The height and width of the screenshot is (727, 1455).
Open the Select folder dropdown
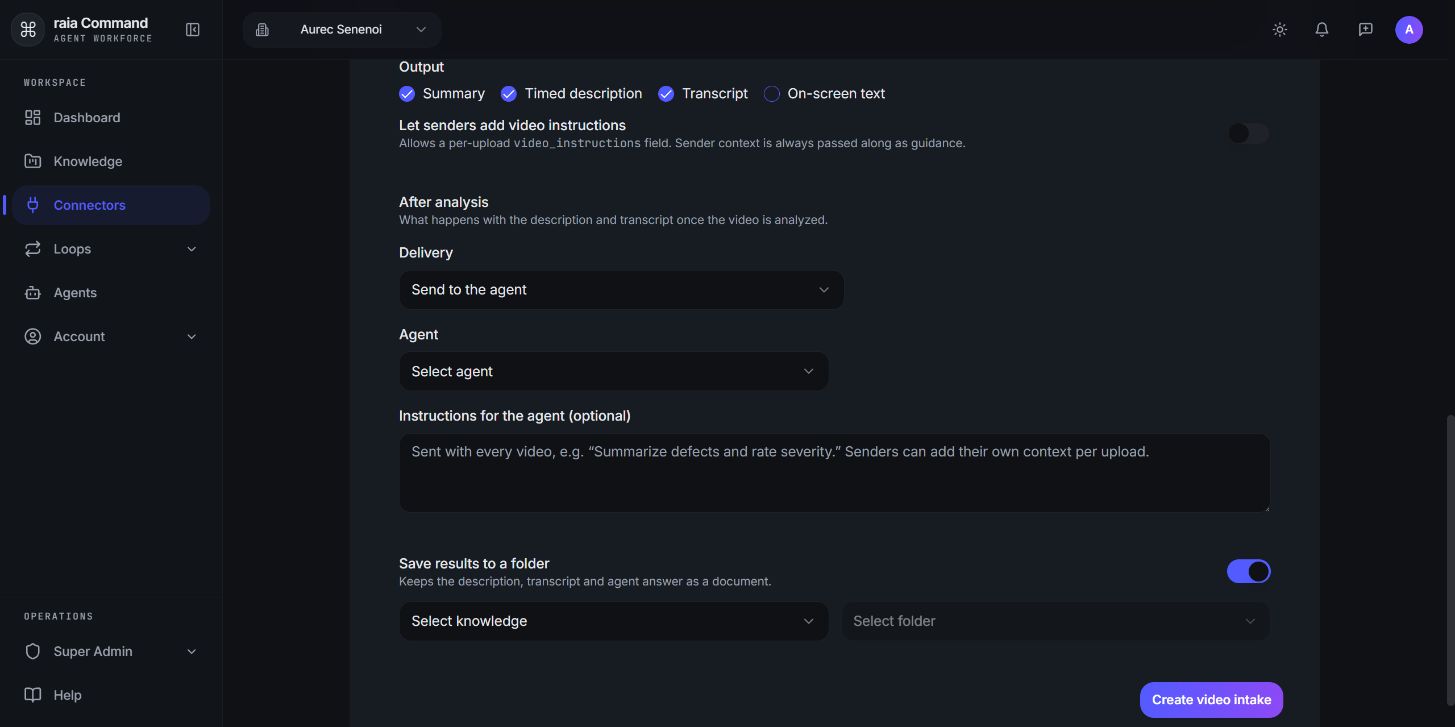[x=1055, y=621]
